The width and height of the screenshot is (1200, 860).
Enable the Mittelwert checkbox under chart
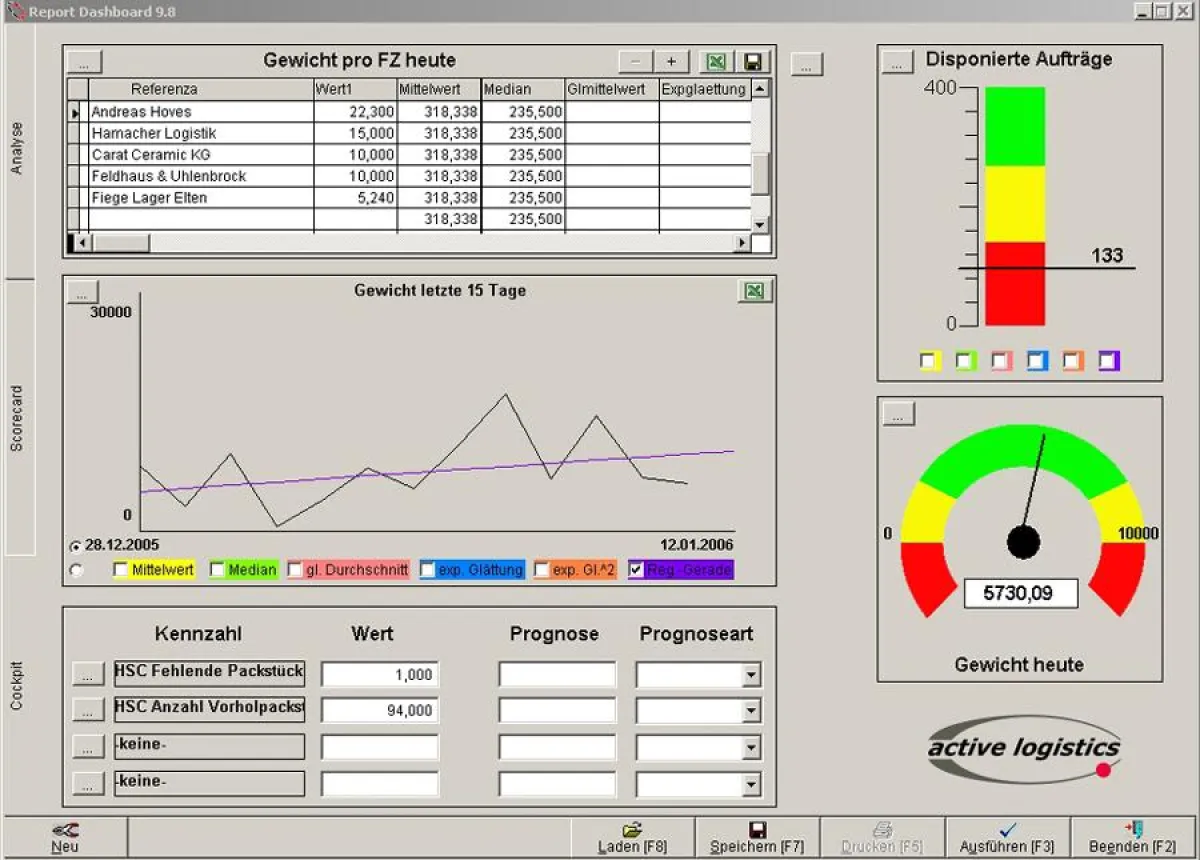(121, 570)
